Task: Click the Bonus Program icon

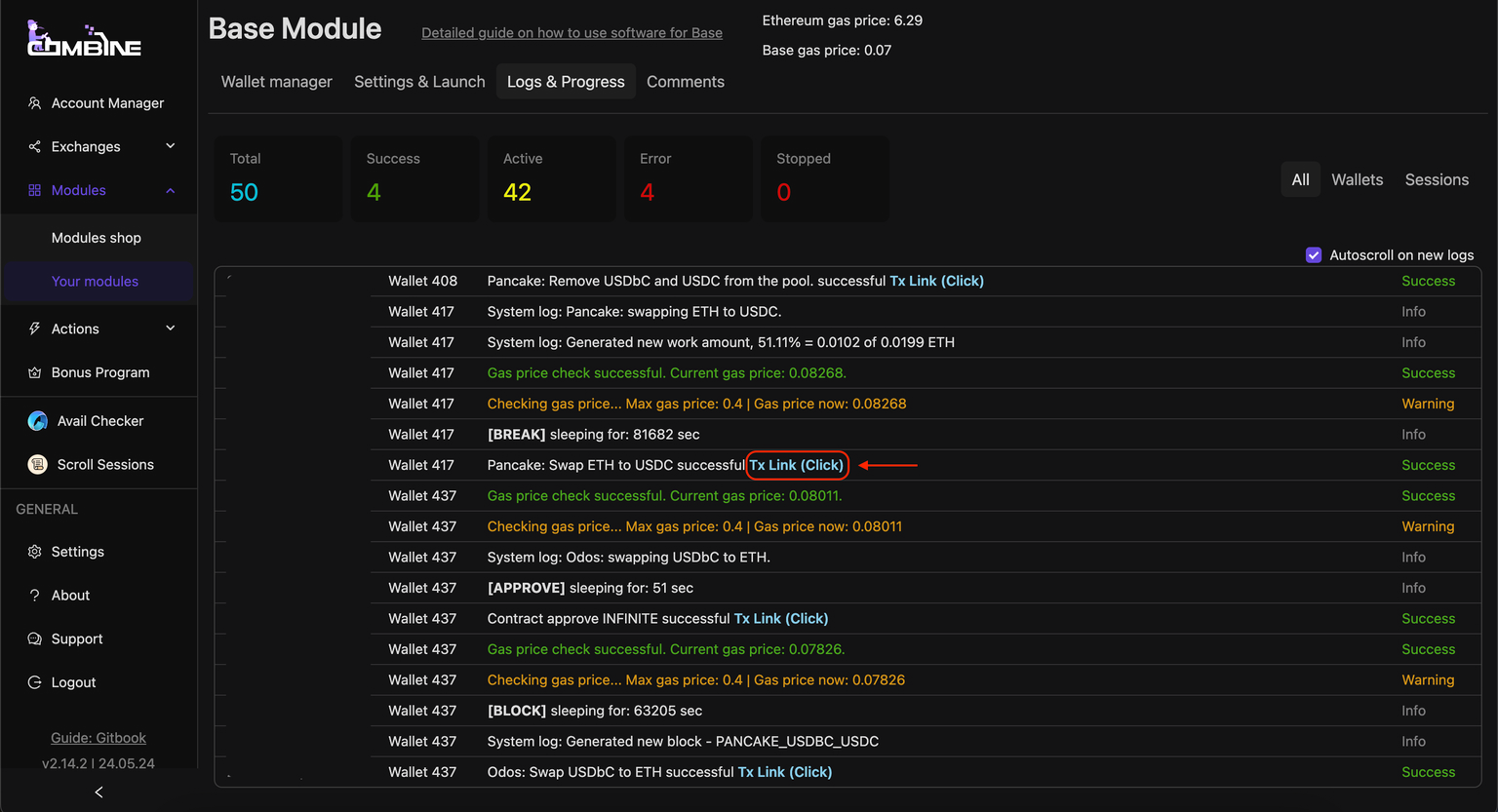Action: (35, 372)
